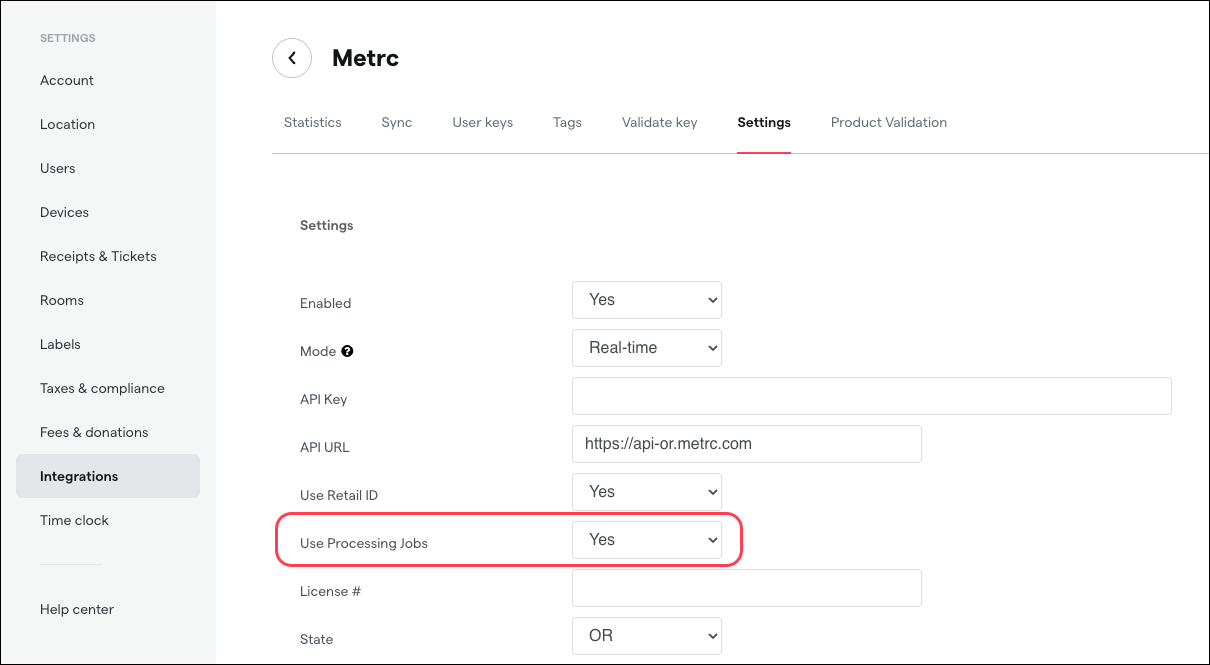Click the Enabled label
Screen dimensions: 1210x665
pos(326,303)
